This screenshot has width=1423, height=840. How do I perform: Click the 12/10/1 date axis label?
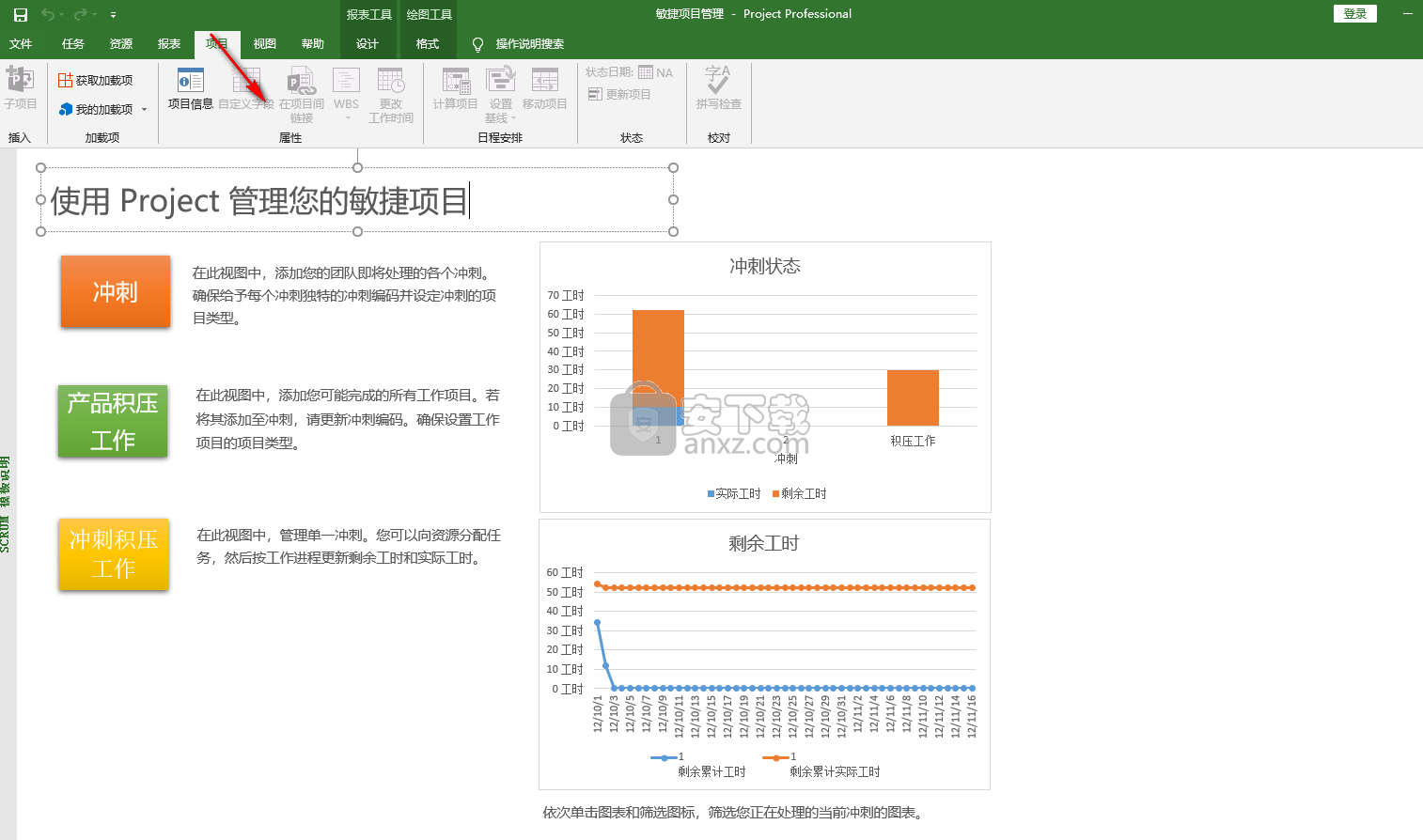pyautogui.click(x=598, y=714)
